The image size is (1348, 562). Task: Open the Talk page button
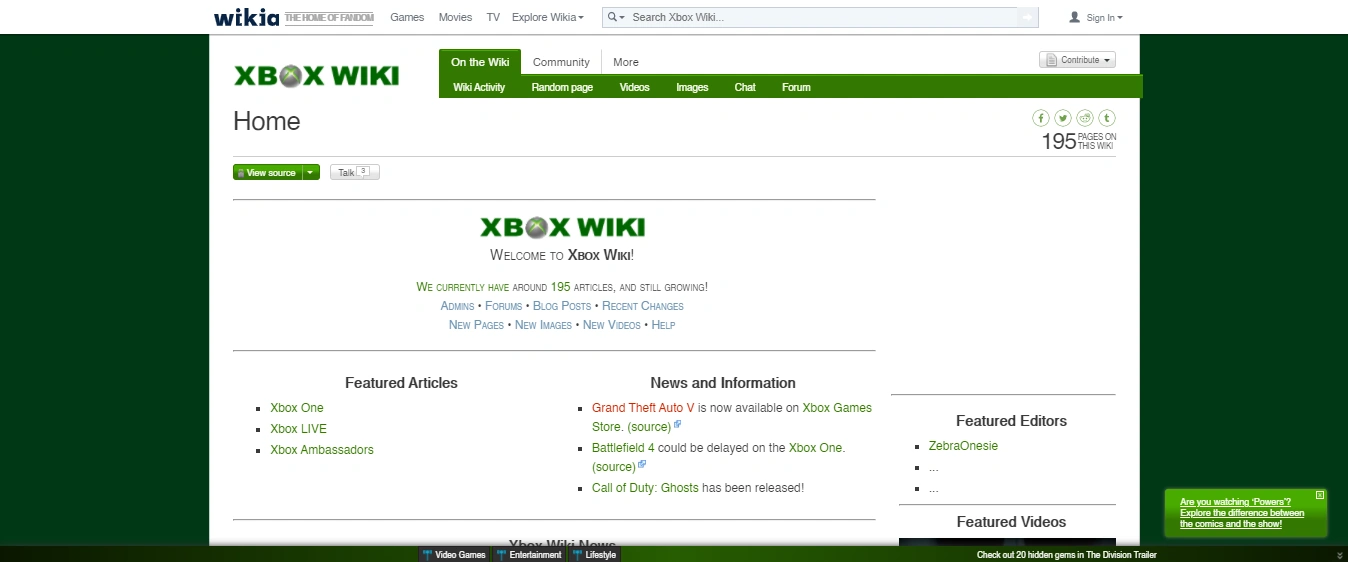coord(355,172)
